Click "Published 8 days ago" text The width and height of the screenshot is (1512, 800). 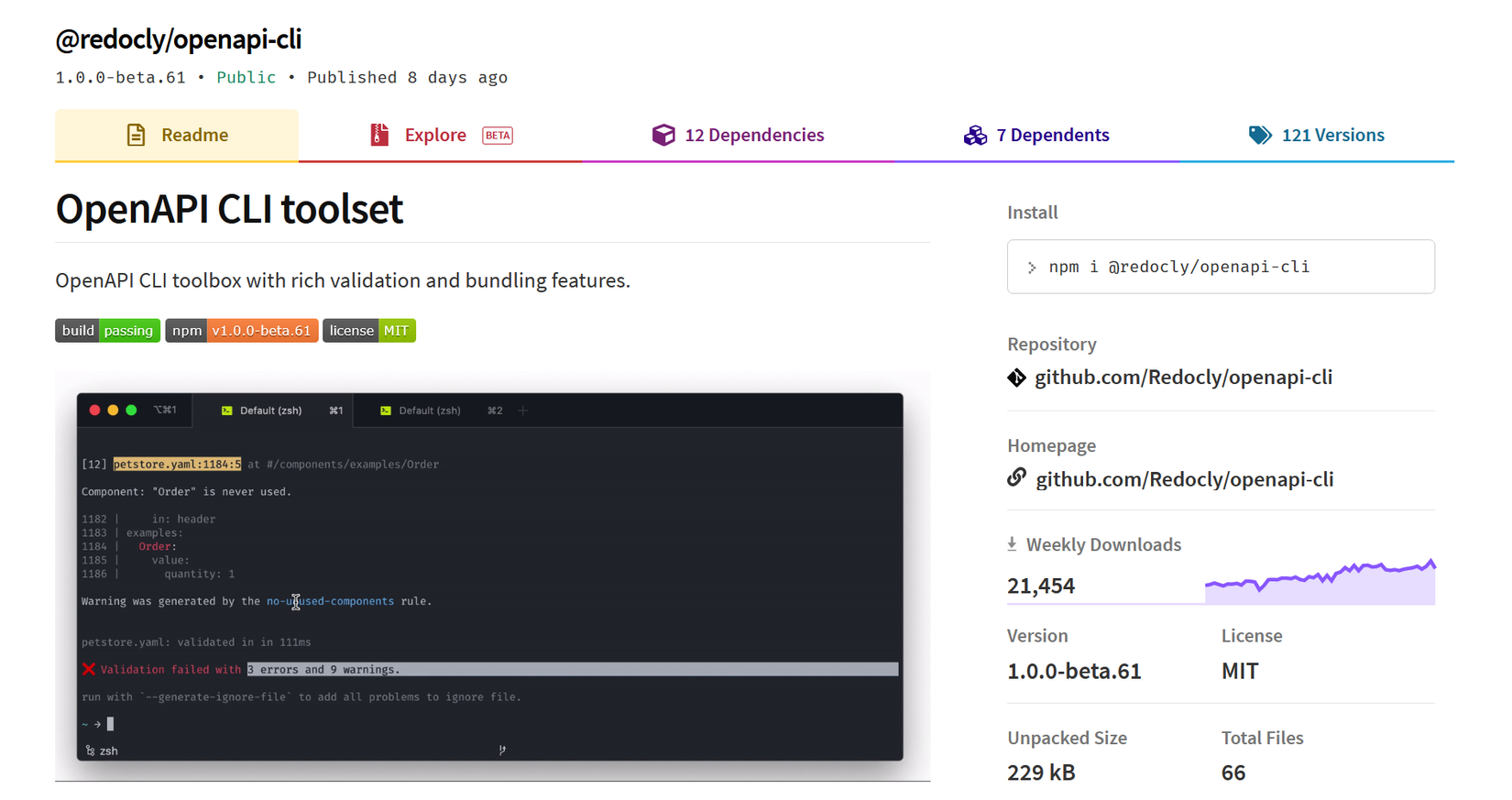pyautogui.click(x=407, y=77)
